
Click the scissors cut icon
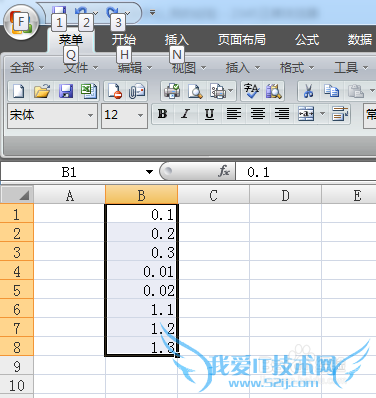pos(308,91)
